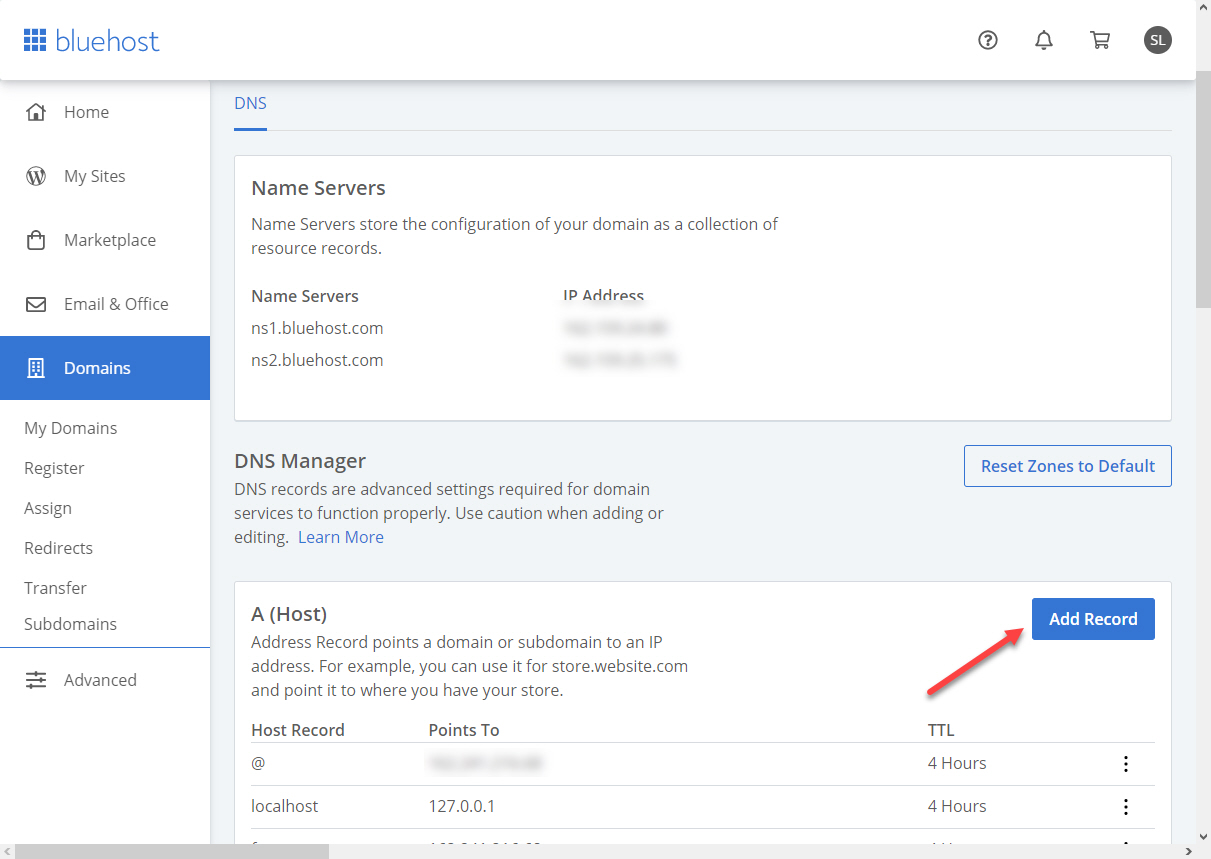Click the Name Servers section title
The width and height of the screenshot is (1211, 859).
click(x=318, y=188)
